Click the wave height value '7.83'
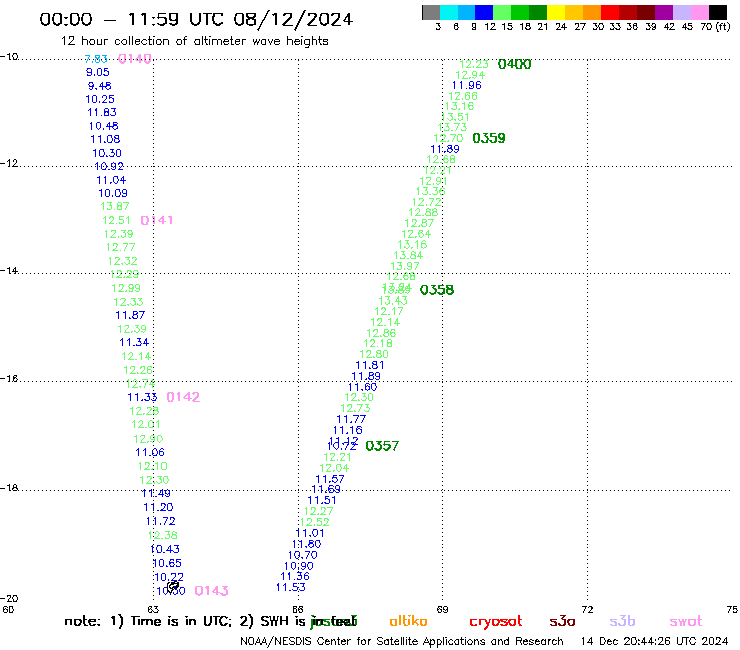This screenshot has width=740, height=650. click(96, 59)
